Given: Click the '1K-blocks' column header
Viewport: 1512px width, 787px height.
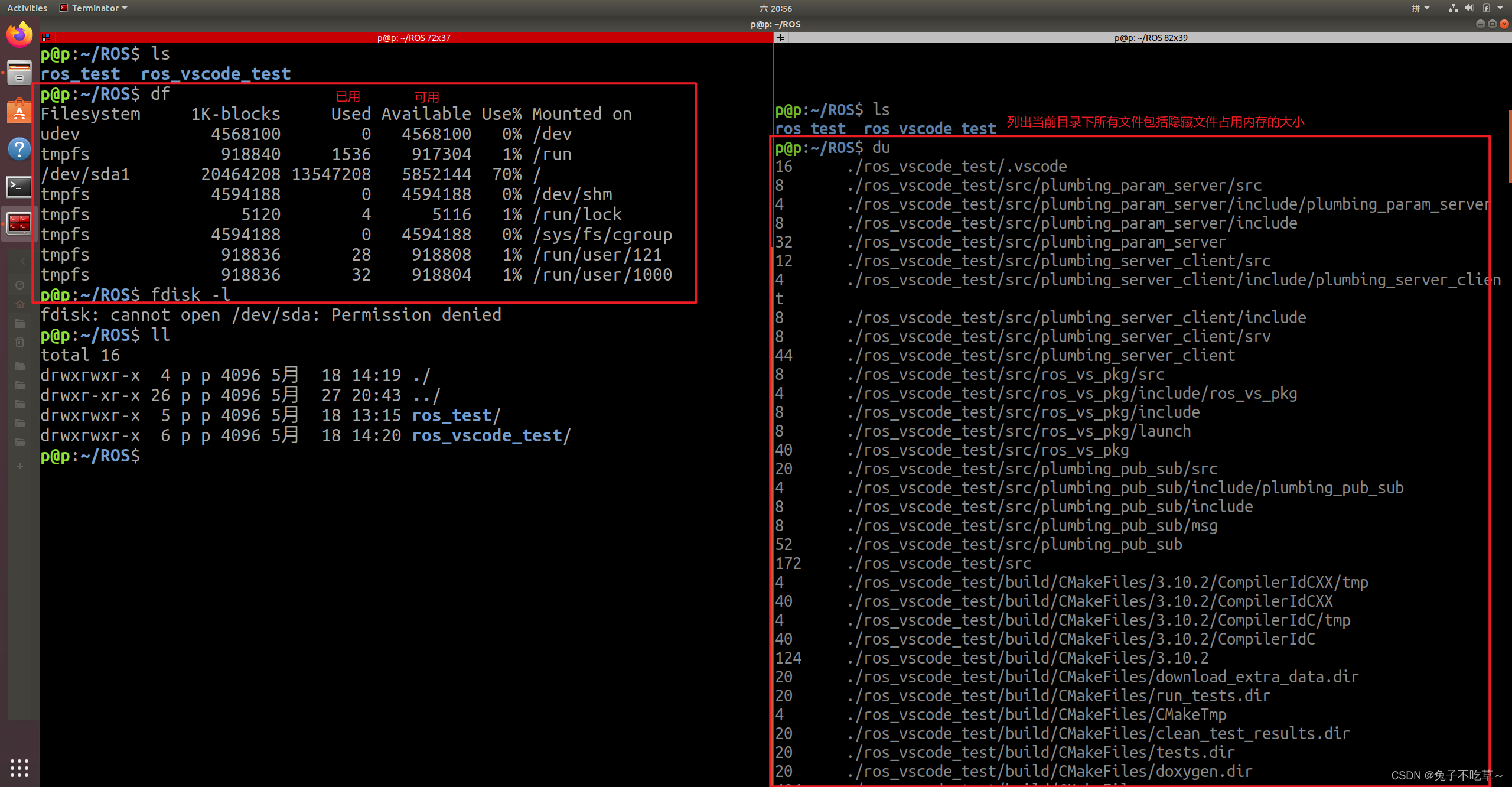Looking at the screenshot, I should pos(236,114).
